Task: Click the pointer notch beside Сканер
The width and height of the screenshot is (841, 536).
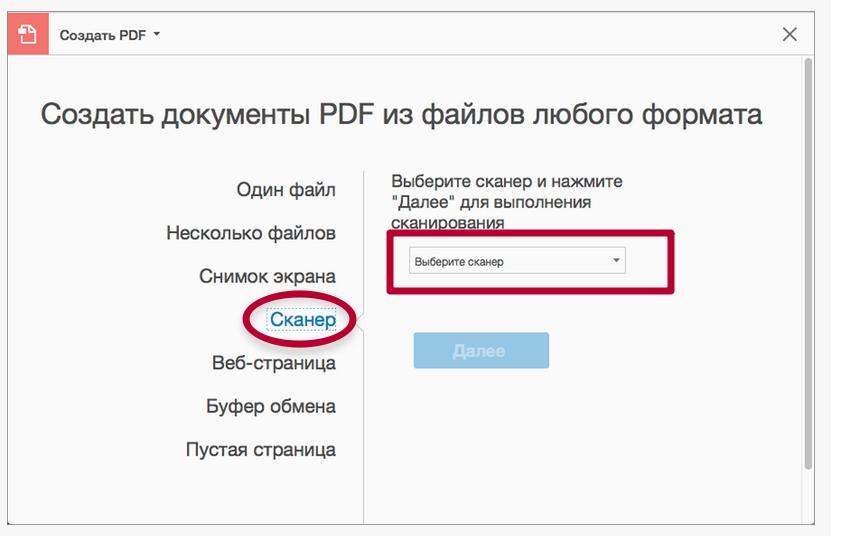Action: 360,322
